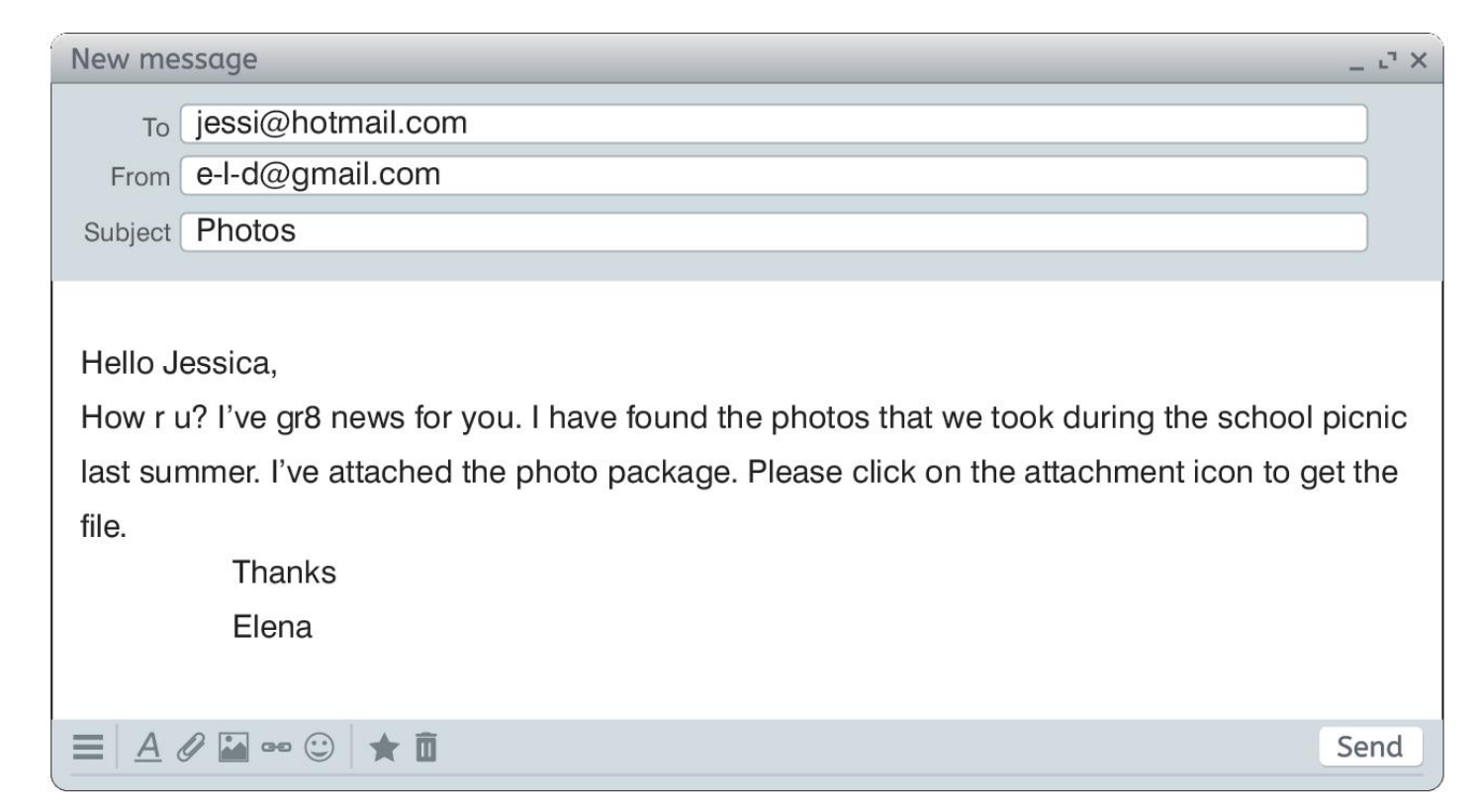
Task: Click the "Subject" field label
Action: tap(127, 232)
